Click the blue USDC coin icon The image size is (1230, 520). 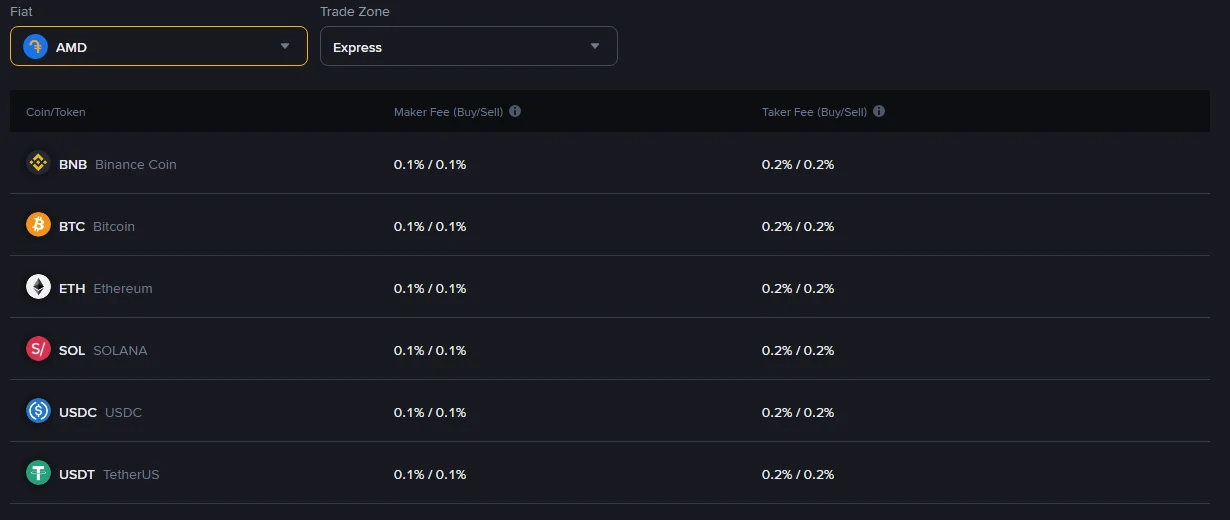tap(38, 411)
